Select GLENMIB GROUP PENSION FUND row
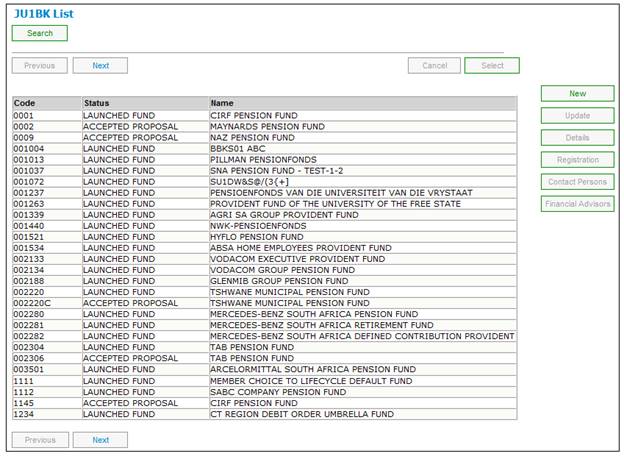Viewport: 624px width, 459px height. (x=265, y=281)
